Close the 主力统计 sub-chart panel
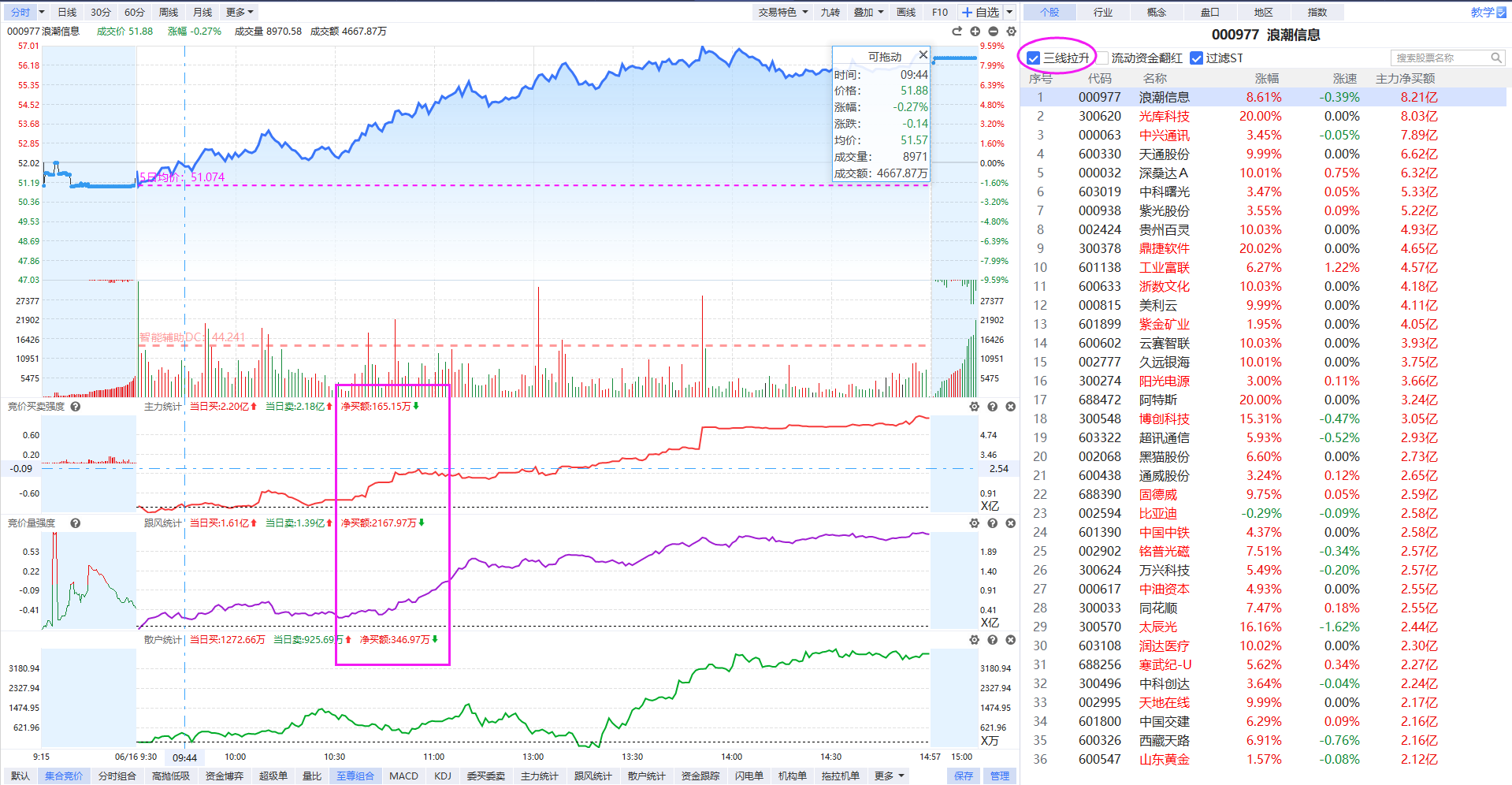This screenshot has width=1512, height=785. (1011, 407)
